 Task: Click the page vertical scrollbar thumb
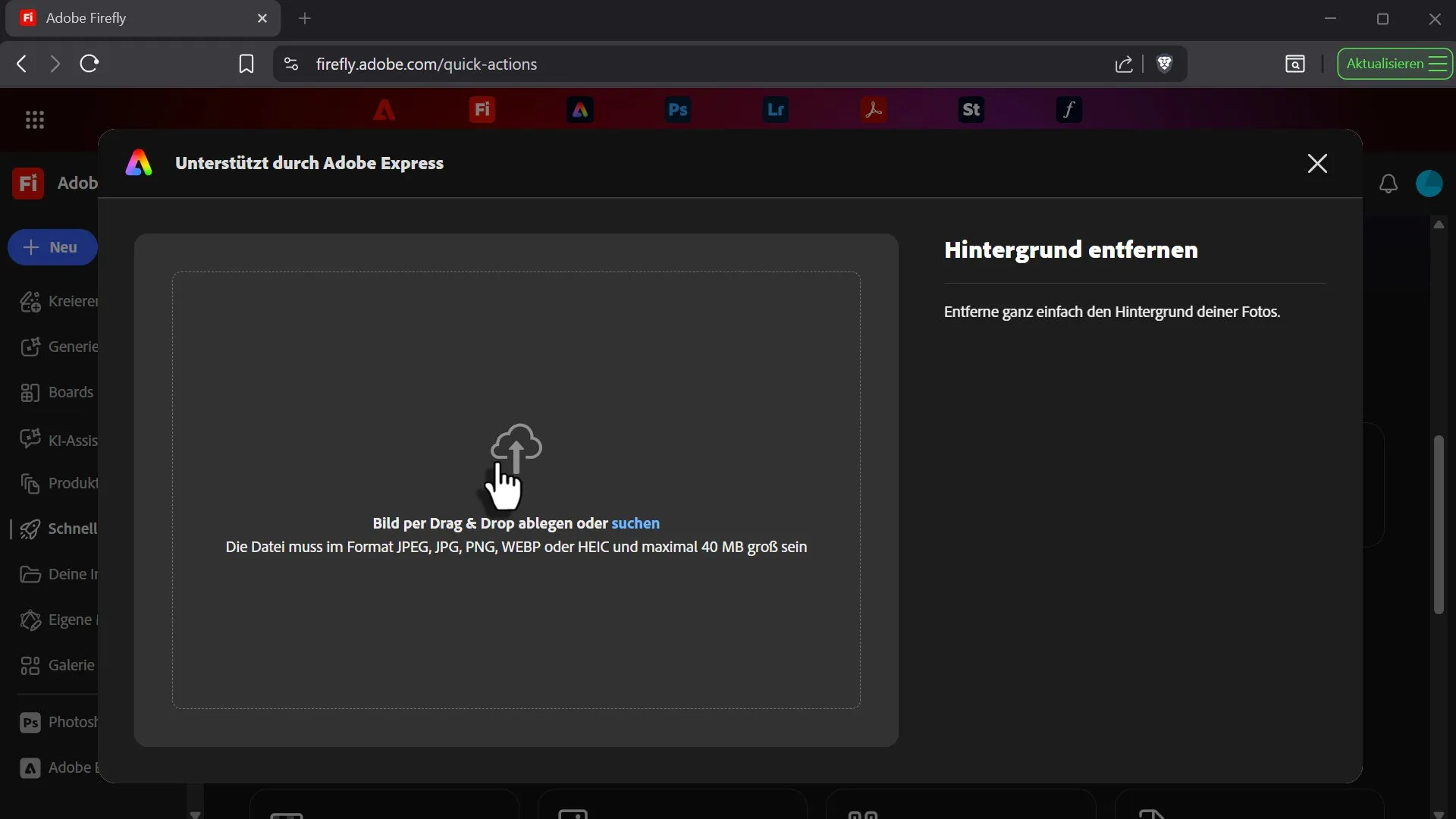click(x=1439, y=525)
